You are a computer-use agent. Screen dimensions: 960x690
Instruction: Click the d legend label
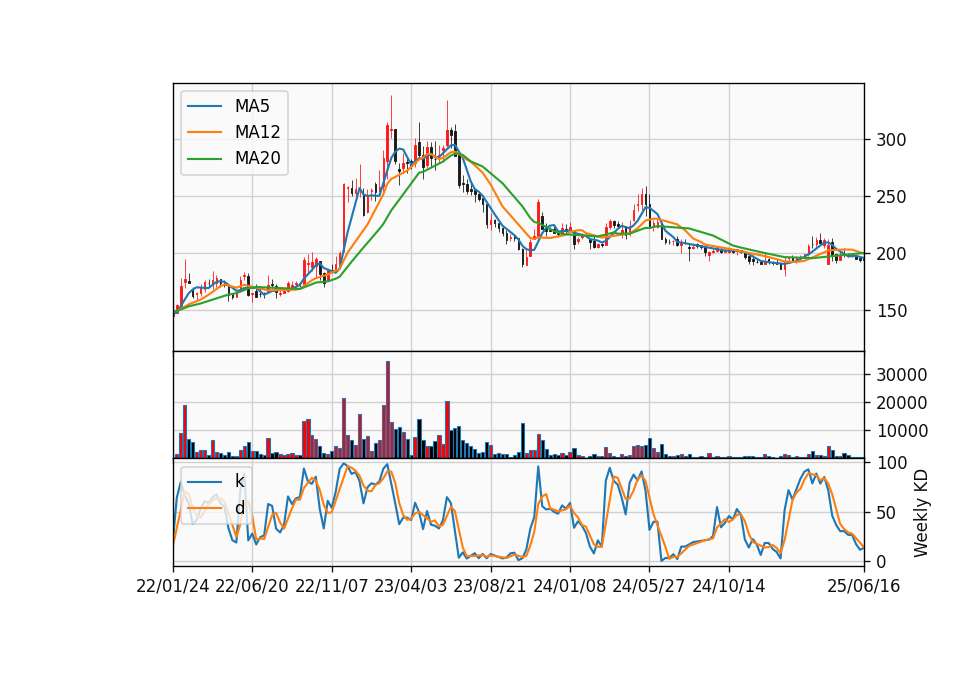click(x=240, y=508)
